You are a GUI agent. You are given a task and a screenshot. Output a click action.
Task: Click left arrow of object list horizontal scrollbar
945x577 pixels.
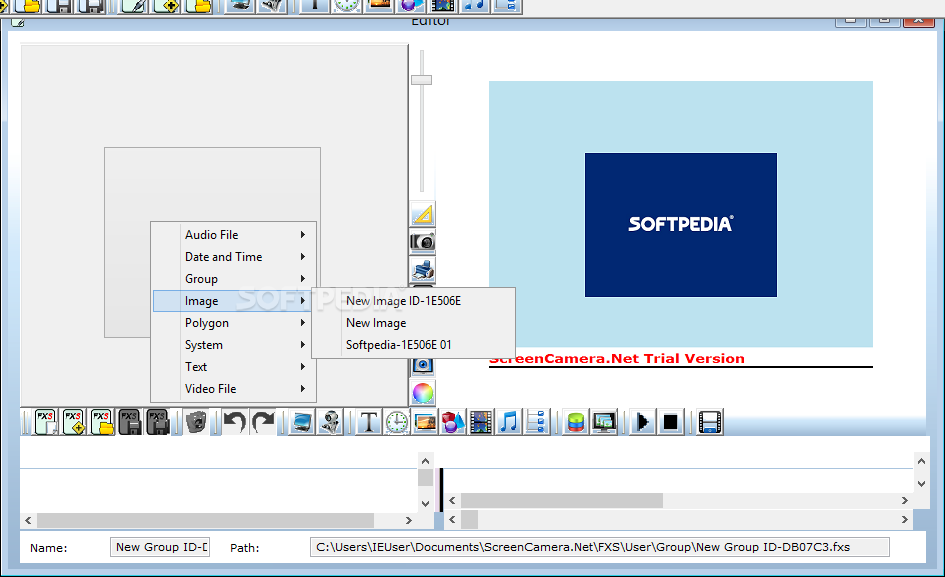click(28, 520)
